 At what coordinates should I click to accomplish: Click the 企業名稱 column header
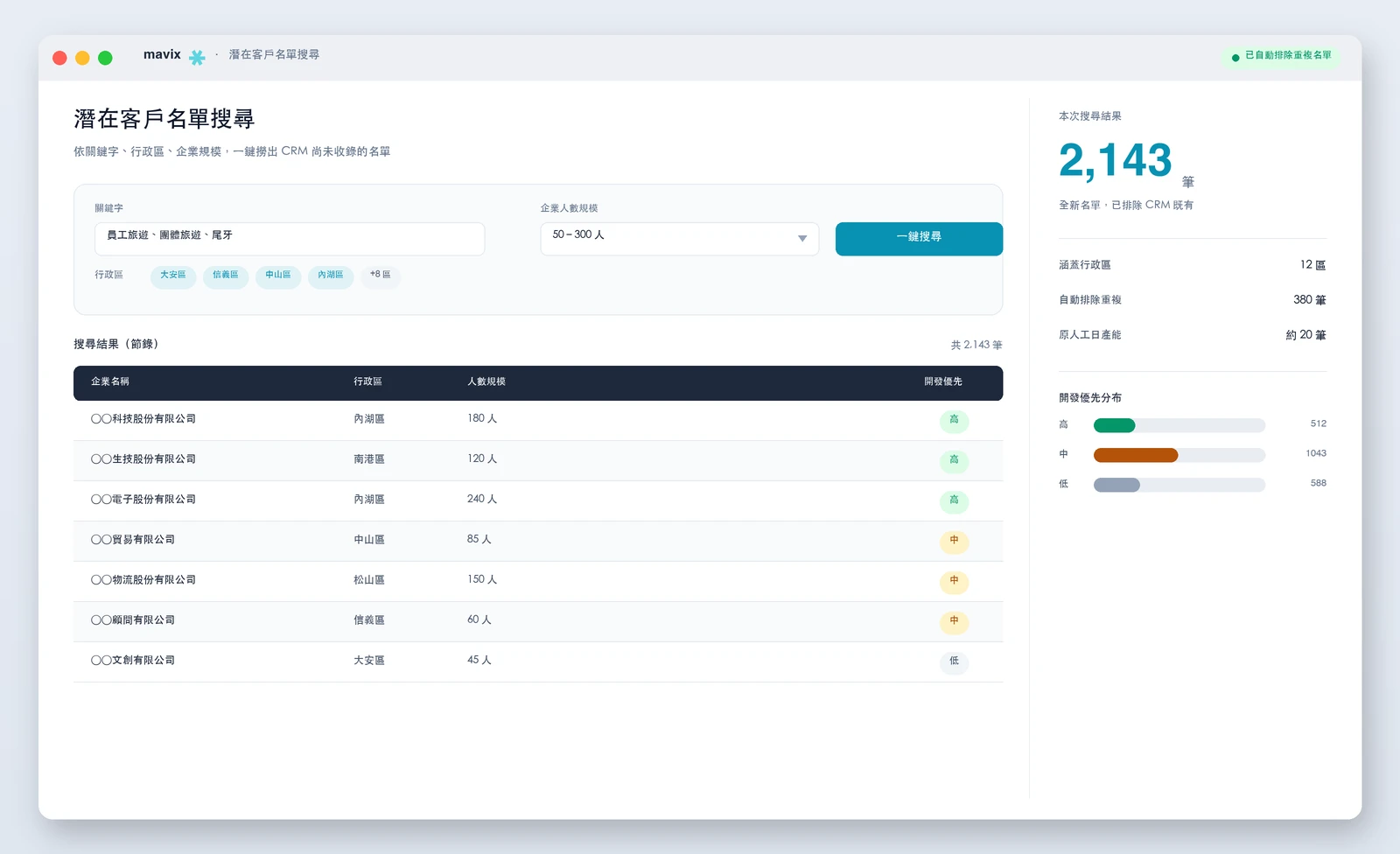[x=110, y=381]
